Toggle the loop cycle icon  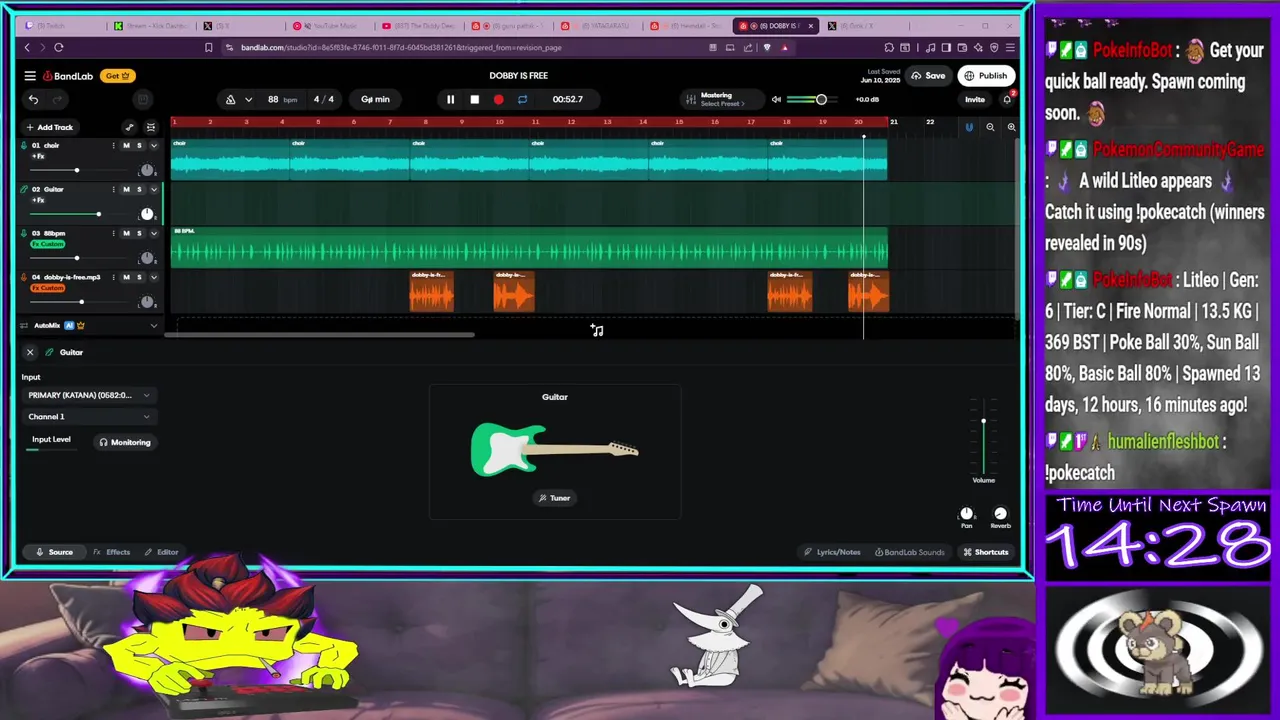522,99
